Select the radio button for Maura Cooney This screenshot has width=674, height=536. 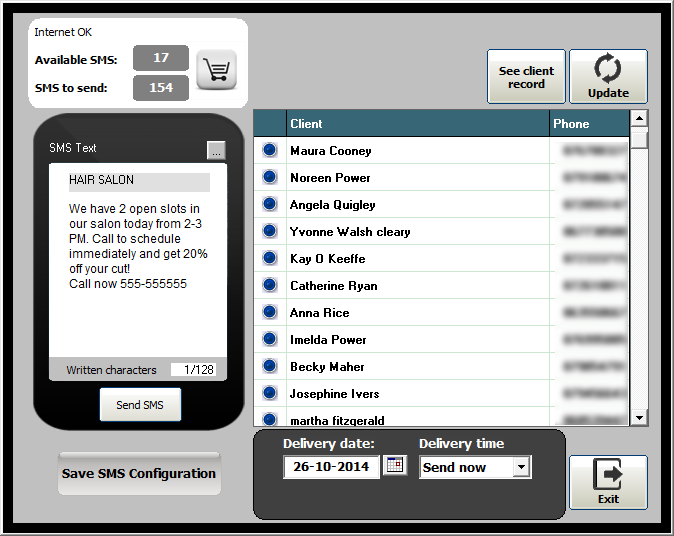pos(269,151)
